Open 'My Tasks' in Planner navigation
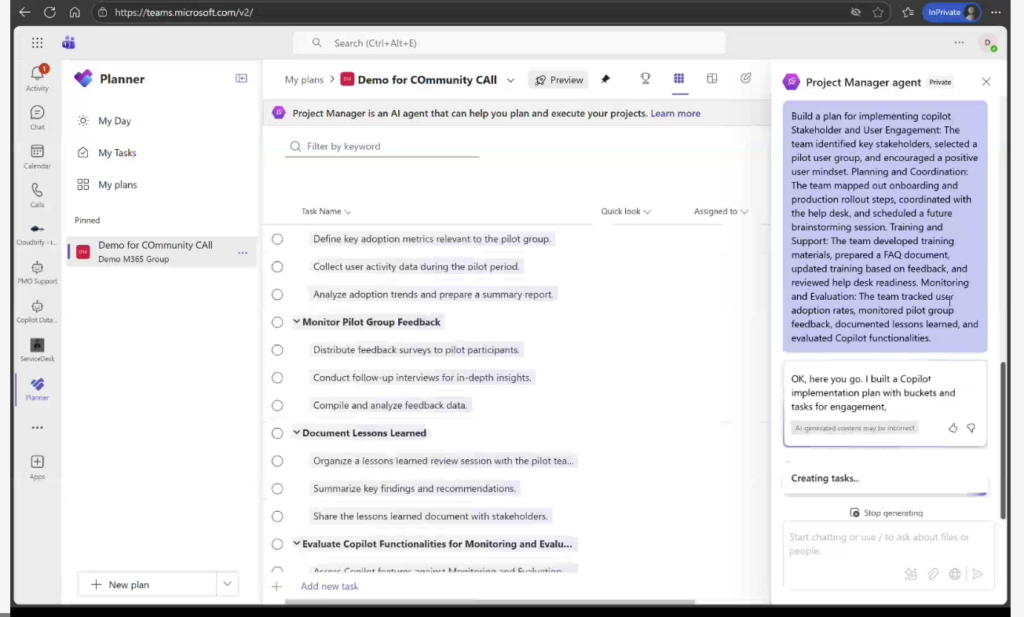Image resolution: width=1024 pixels, height=617 pixels. click(x=116, y=153)
